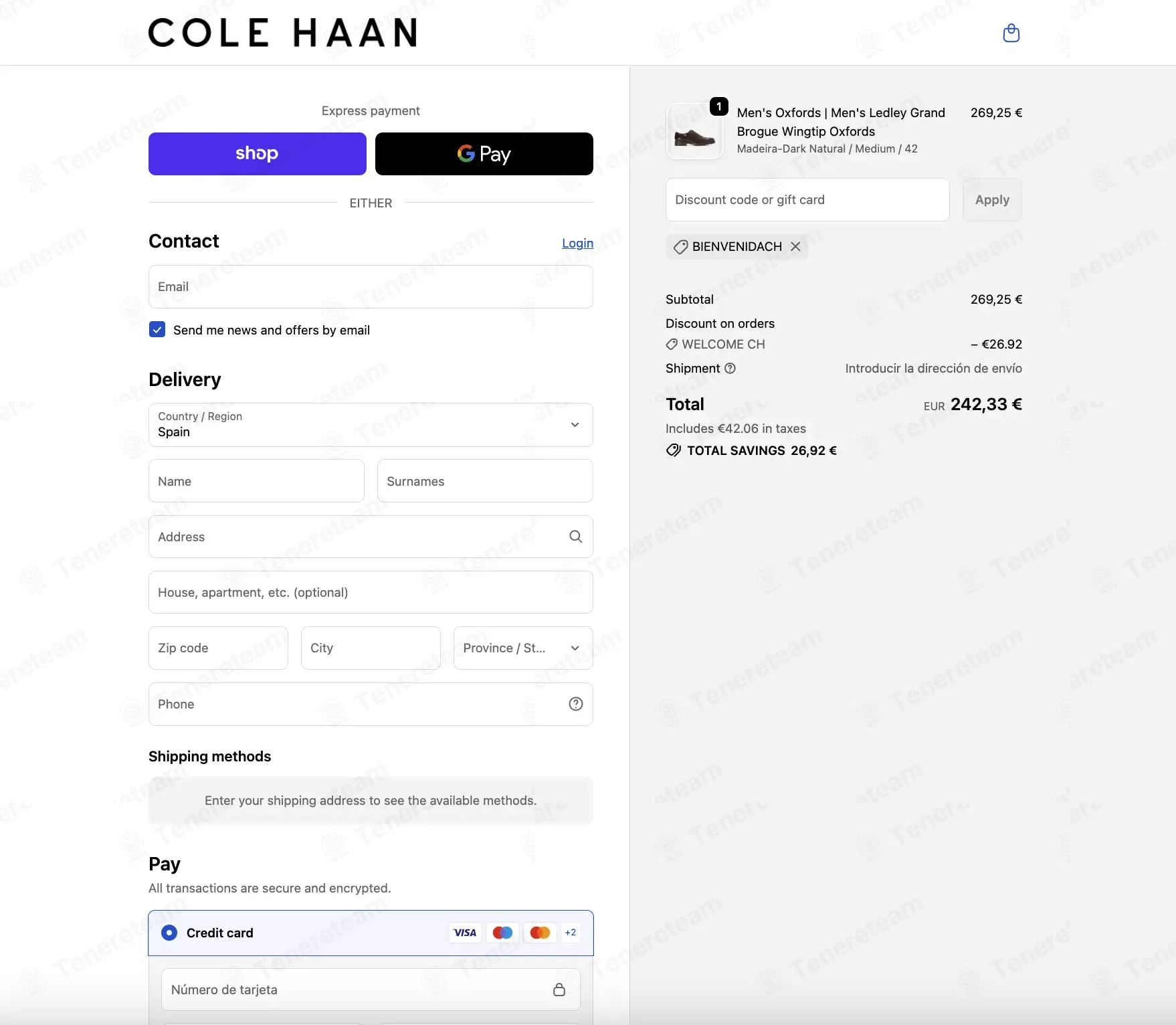The image size is (1176, 1025).
Task: Click the Phone input field
Action: tap(371, 704)
